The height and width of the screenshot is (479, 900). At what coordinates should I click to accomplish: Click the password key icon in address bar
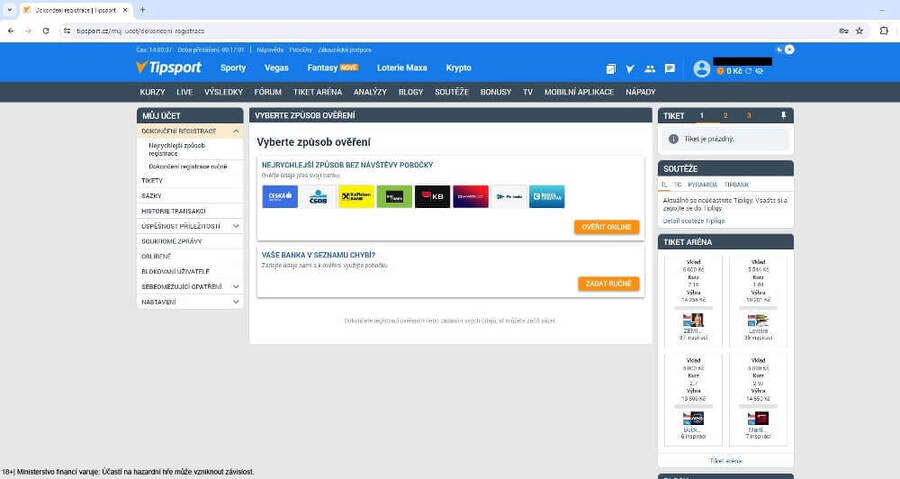pos(844,31)
